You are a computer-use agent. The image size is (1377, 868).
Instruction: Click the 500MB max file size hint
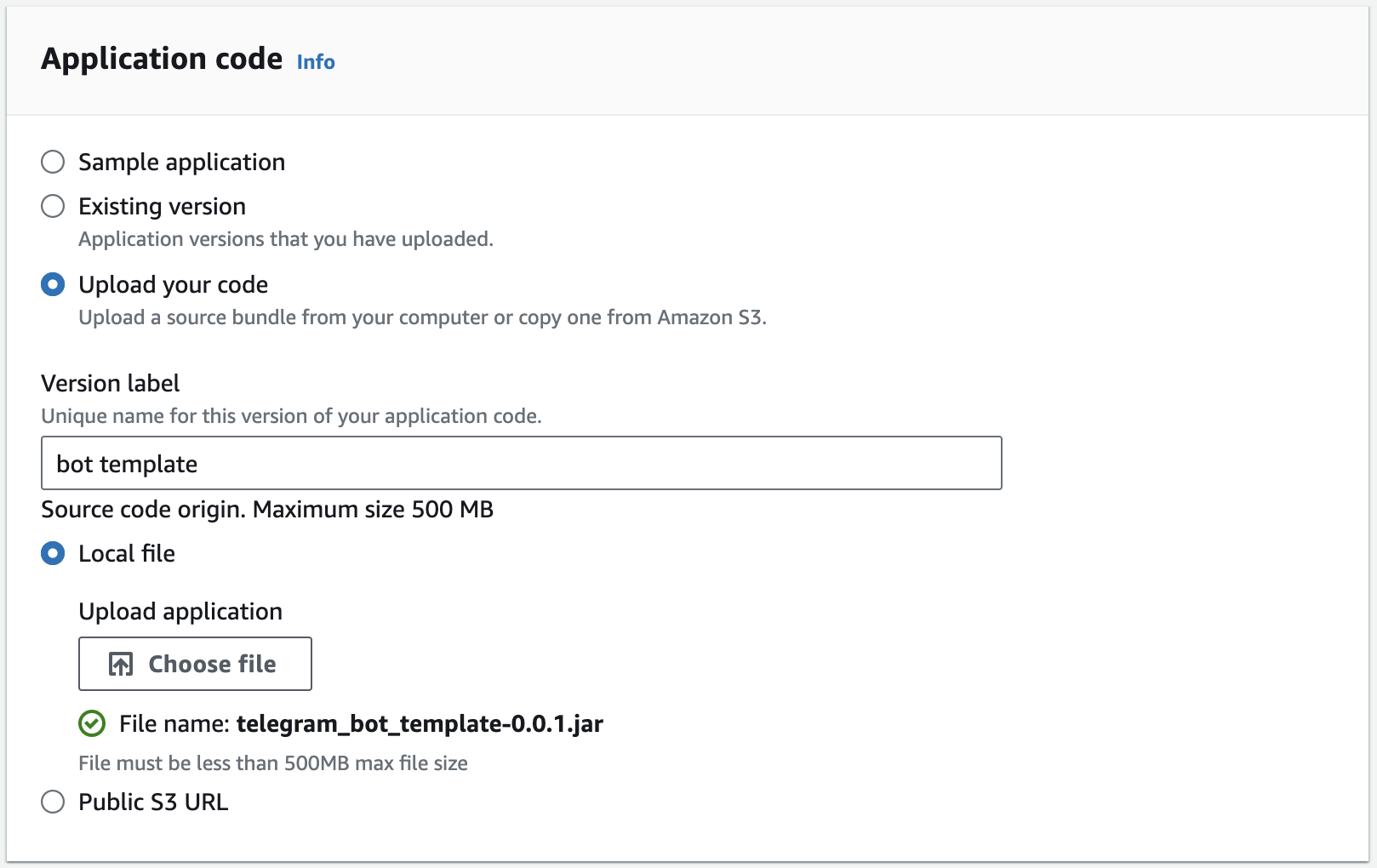[273, 763]
